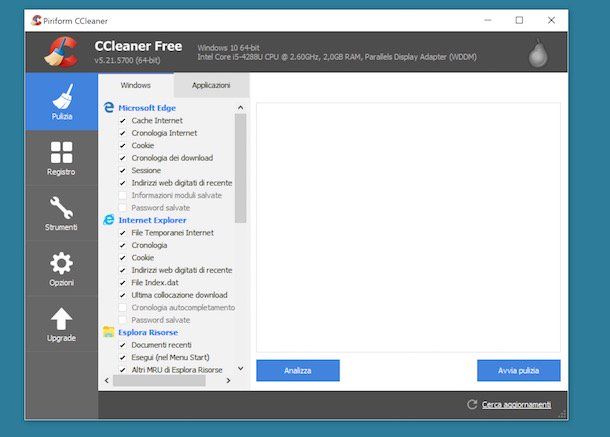Click the pear icon in the header
The image size is (610, 437).
point(538,53)
